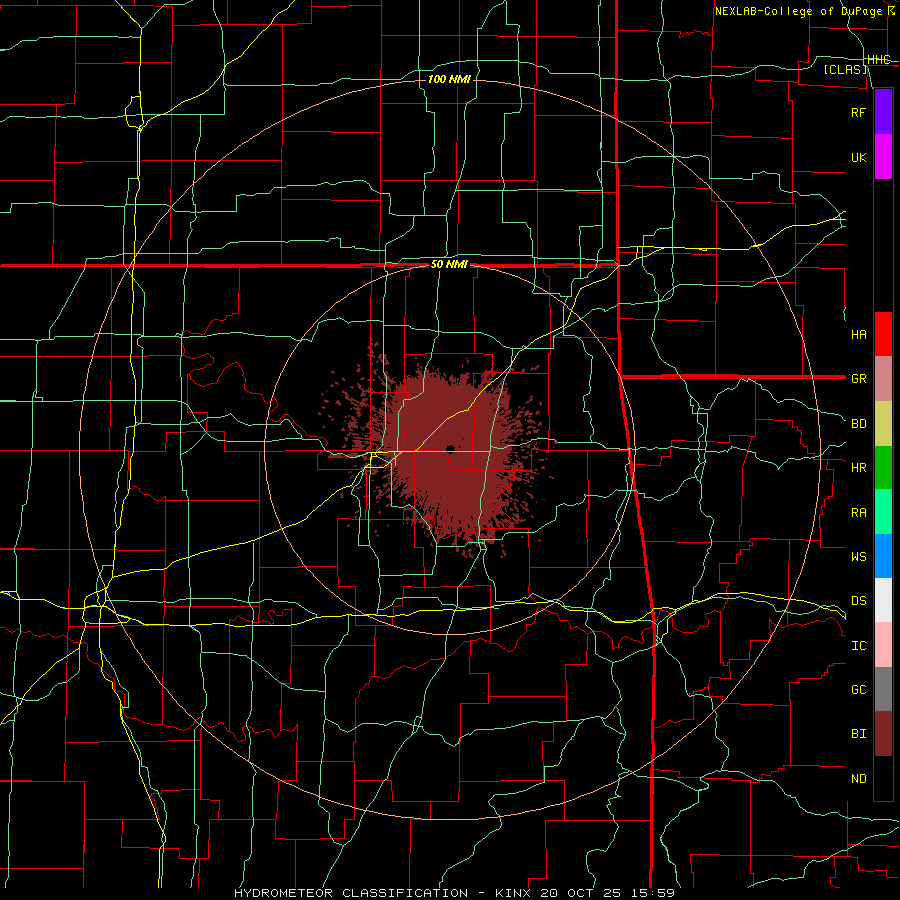Screen dimensions: 900x900
Task: Click the HR green legend swatch
Action: point(883,468)
